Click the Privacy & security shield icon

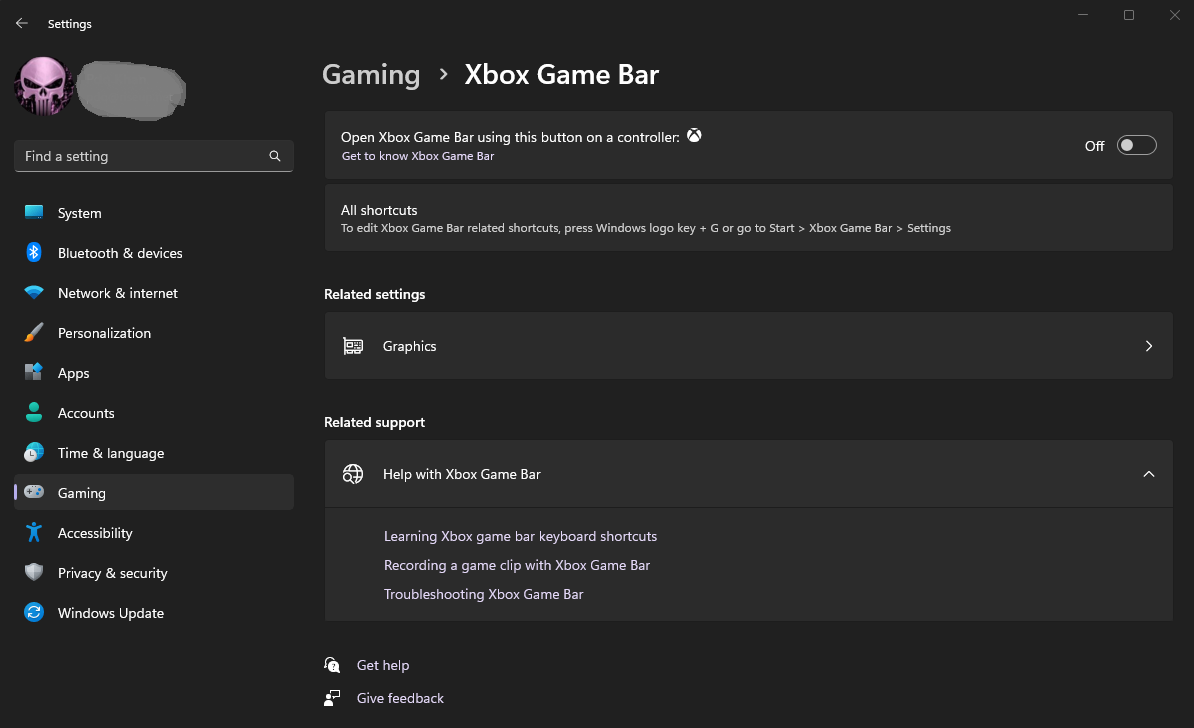(34, 572)
